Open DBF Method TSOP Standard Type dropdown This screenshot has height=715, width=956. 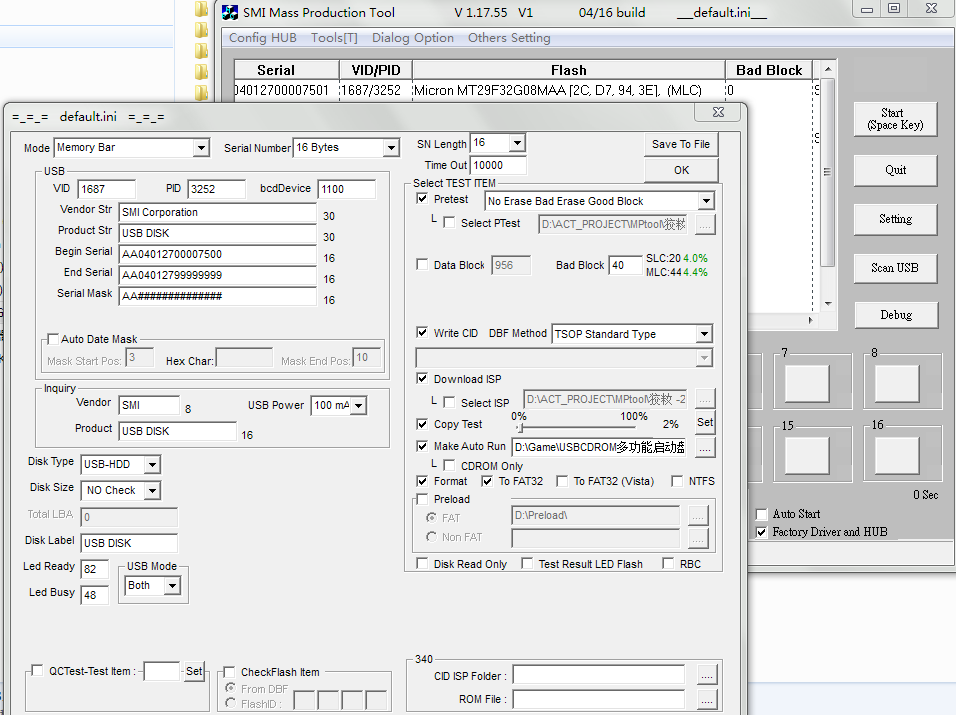click(x=704, y=334)
